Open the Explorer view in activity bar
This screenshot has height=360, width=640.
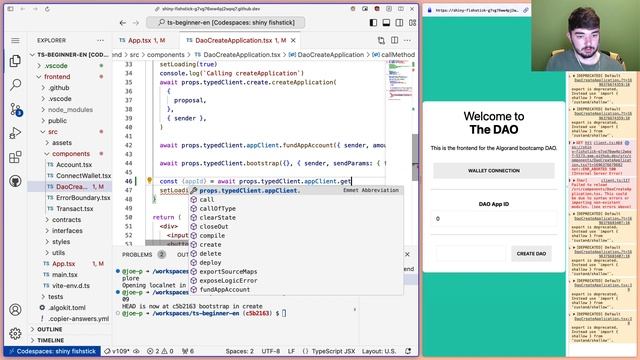[x=15, y=61]
